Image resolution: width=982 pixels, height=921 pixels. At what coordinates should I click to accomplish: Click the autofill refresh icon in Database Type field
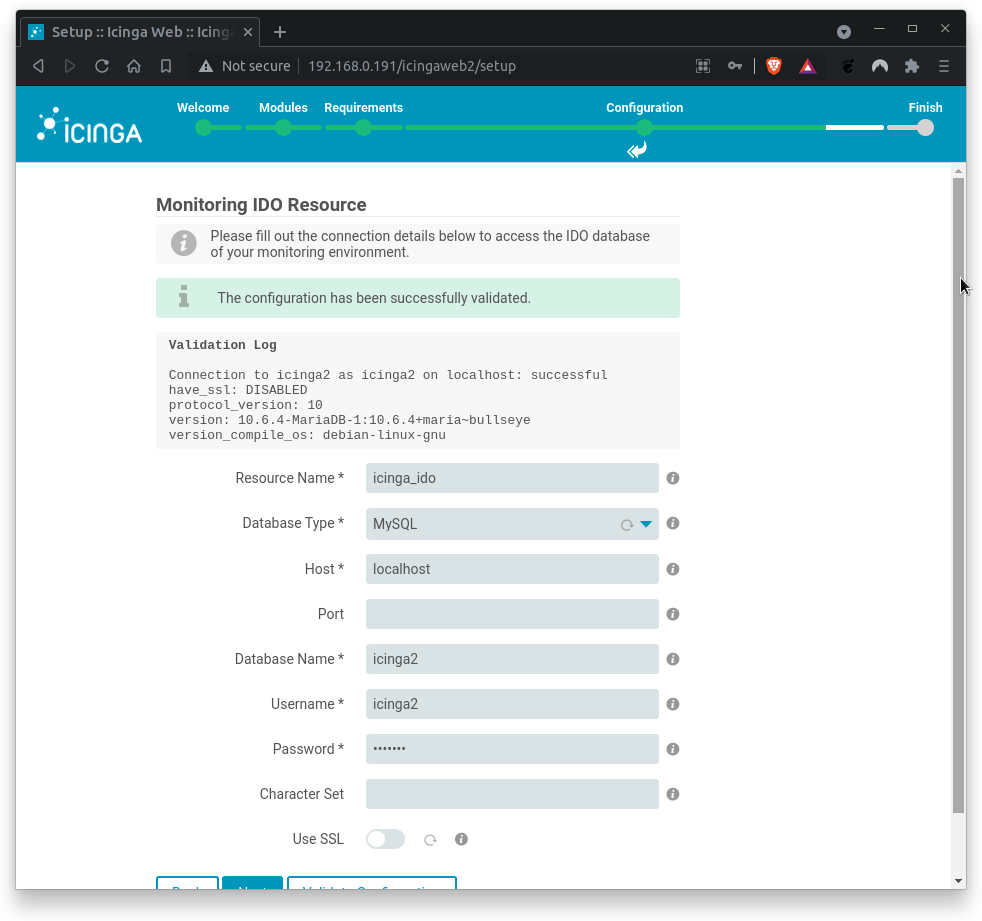click(x=628, y=523)
